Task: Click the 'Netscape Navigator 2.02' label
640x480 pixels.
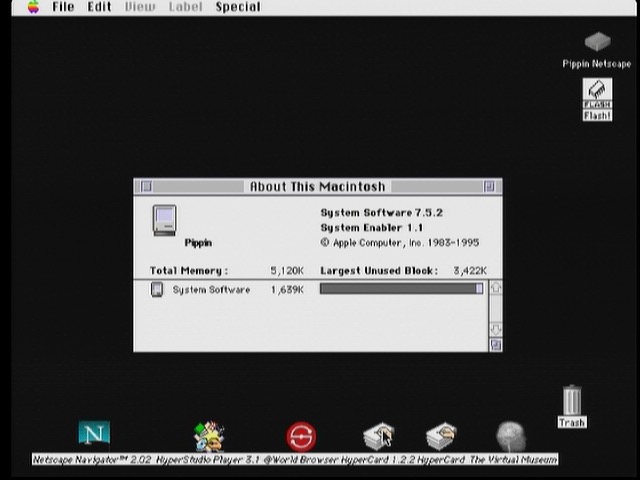Action: (92, 460)
